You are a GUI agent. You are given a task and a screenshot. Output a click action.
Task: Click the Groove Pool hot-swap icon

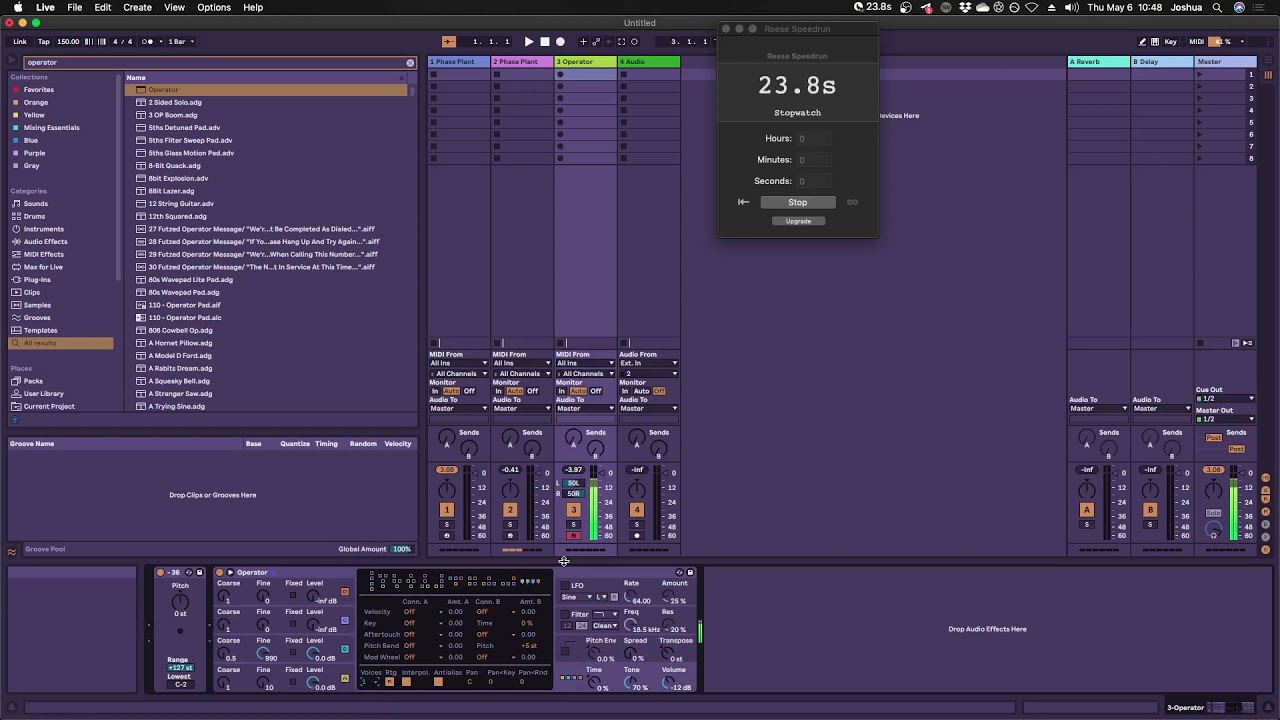click(x=12, y=550)
